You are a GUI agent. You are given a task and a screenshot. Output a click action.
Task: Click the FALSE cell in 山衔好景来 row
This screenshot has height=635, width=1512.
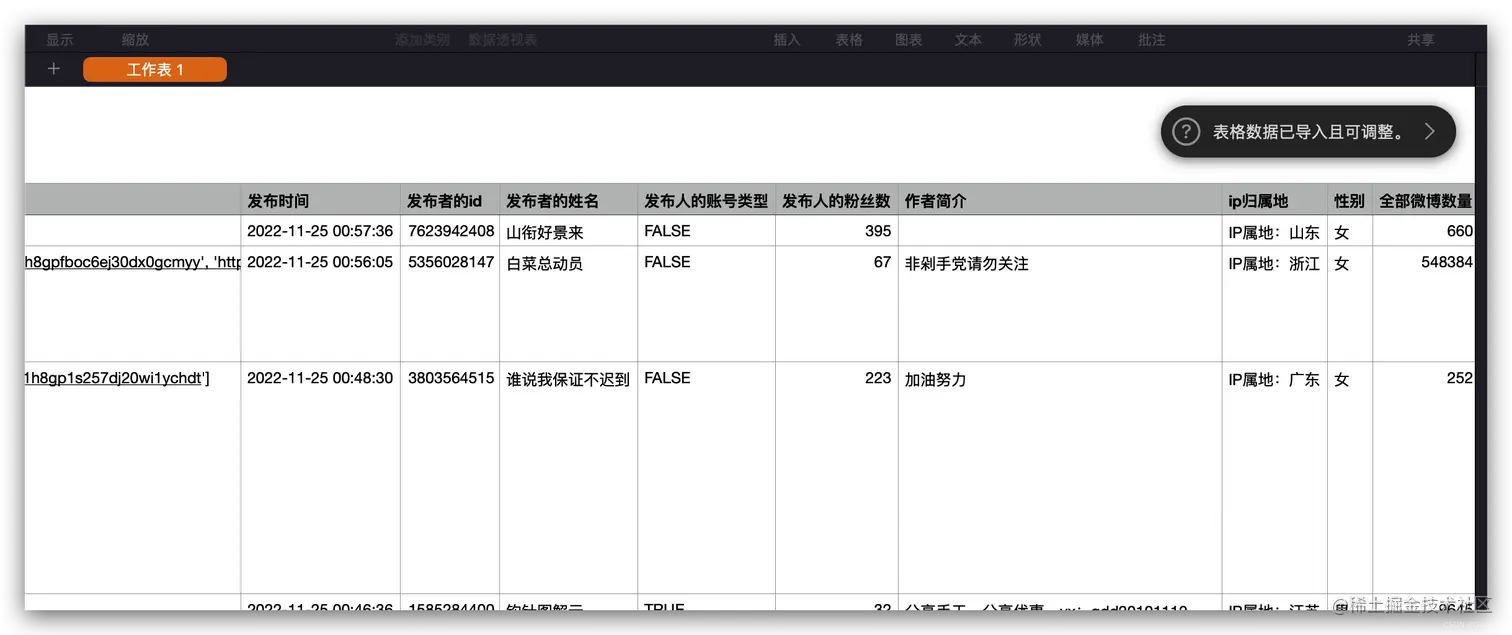[706, 231]
